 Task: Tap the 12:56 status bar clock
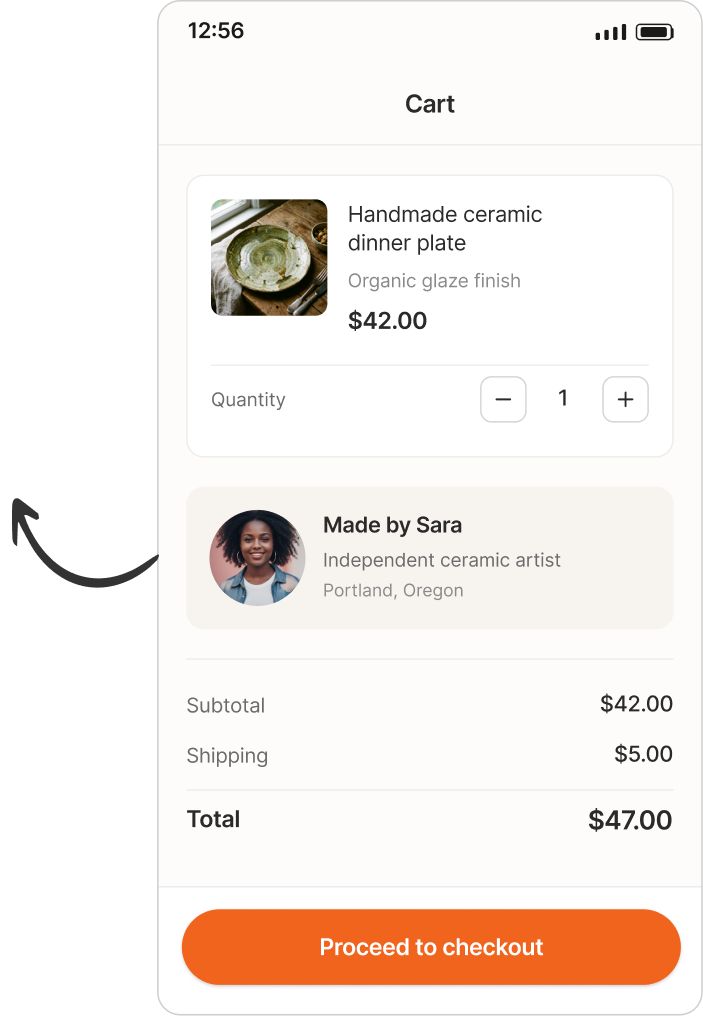point(216,30)
